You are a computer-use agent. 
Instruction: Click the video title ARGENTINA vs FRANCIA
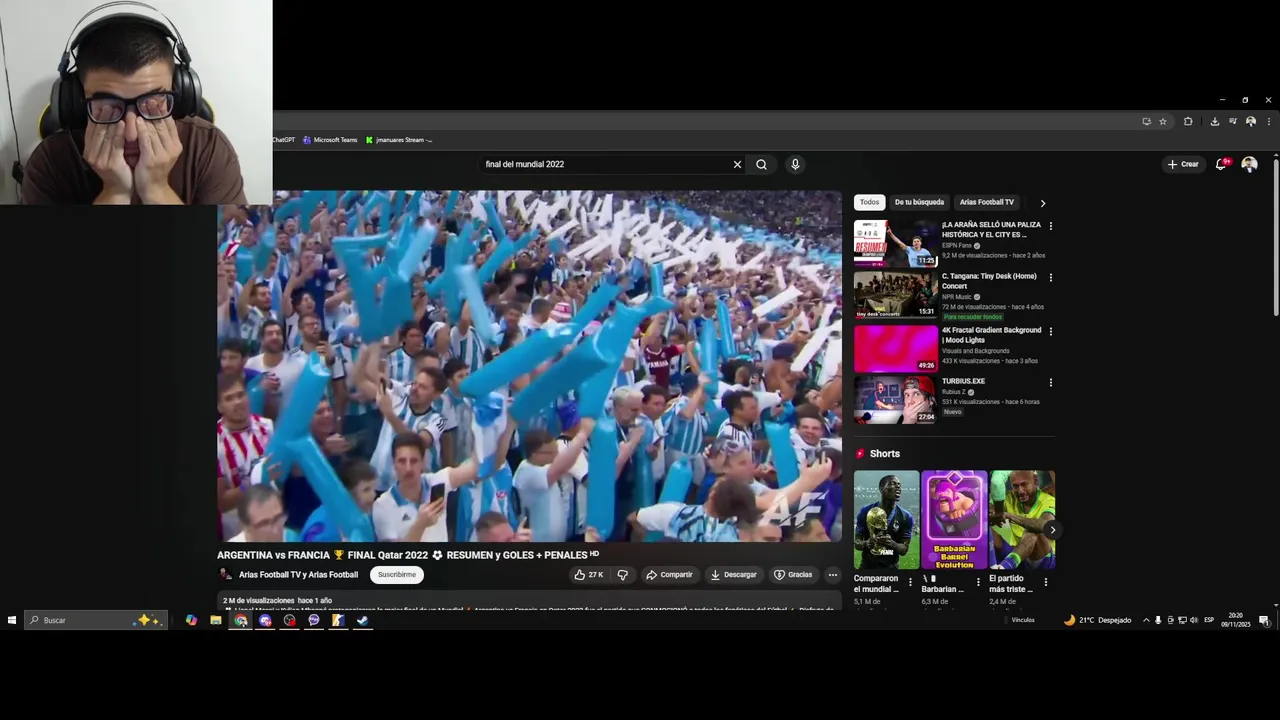pos(408,555)
